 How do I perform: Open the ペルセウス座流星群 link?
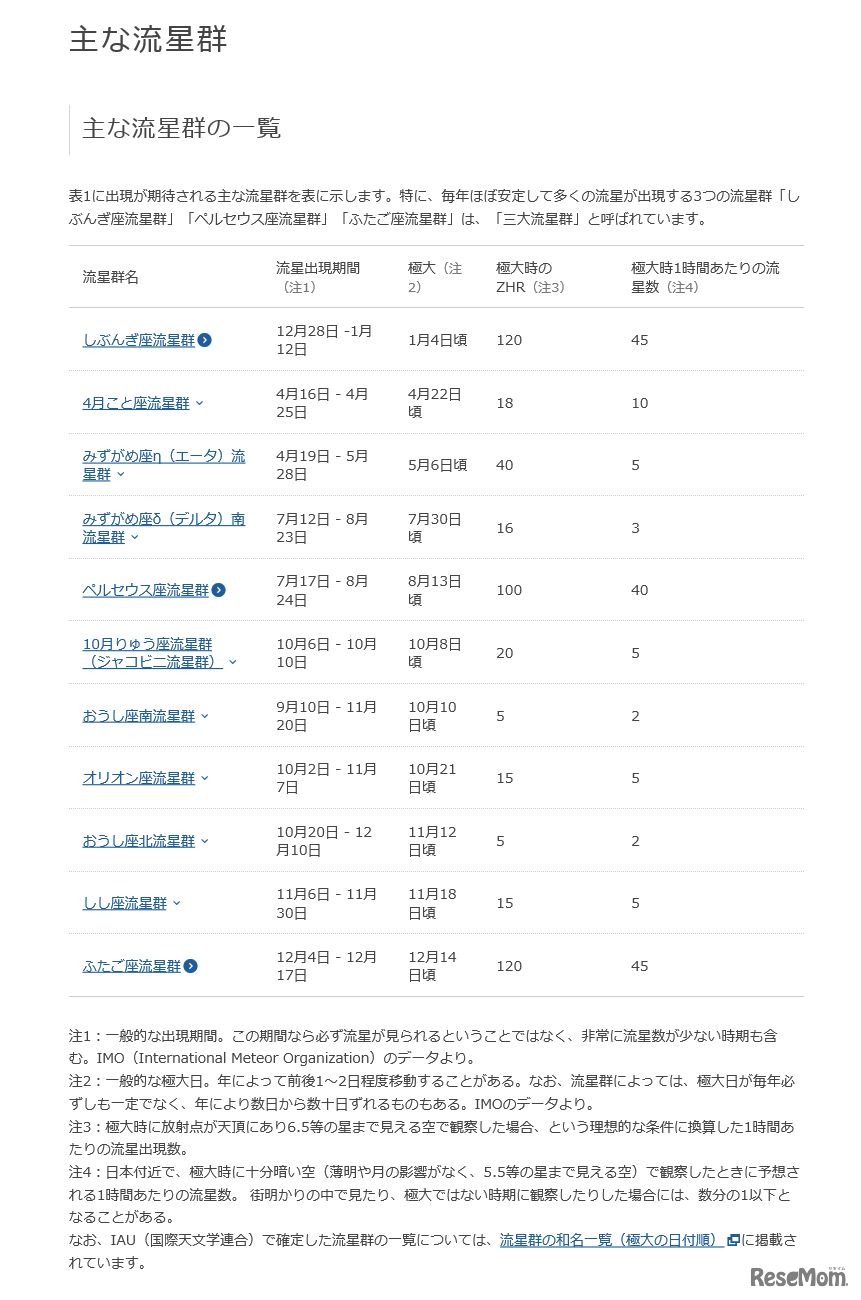148,590
